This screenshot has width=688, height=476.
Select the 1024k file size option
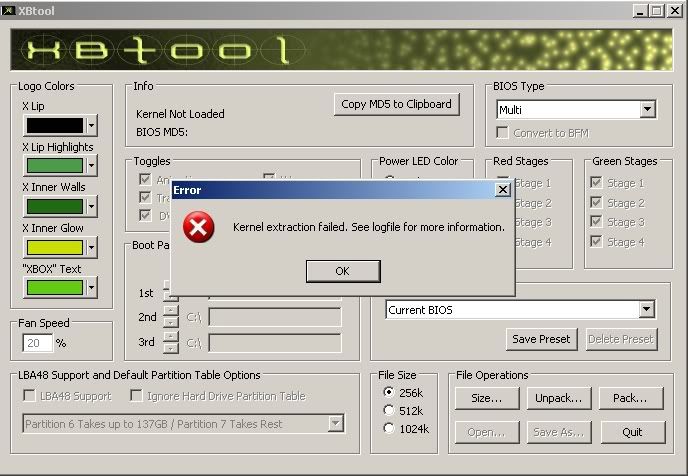(x=389, y=428)
